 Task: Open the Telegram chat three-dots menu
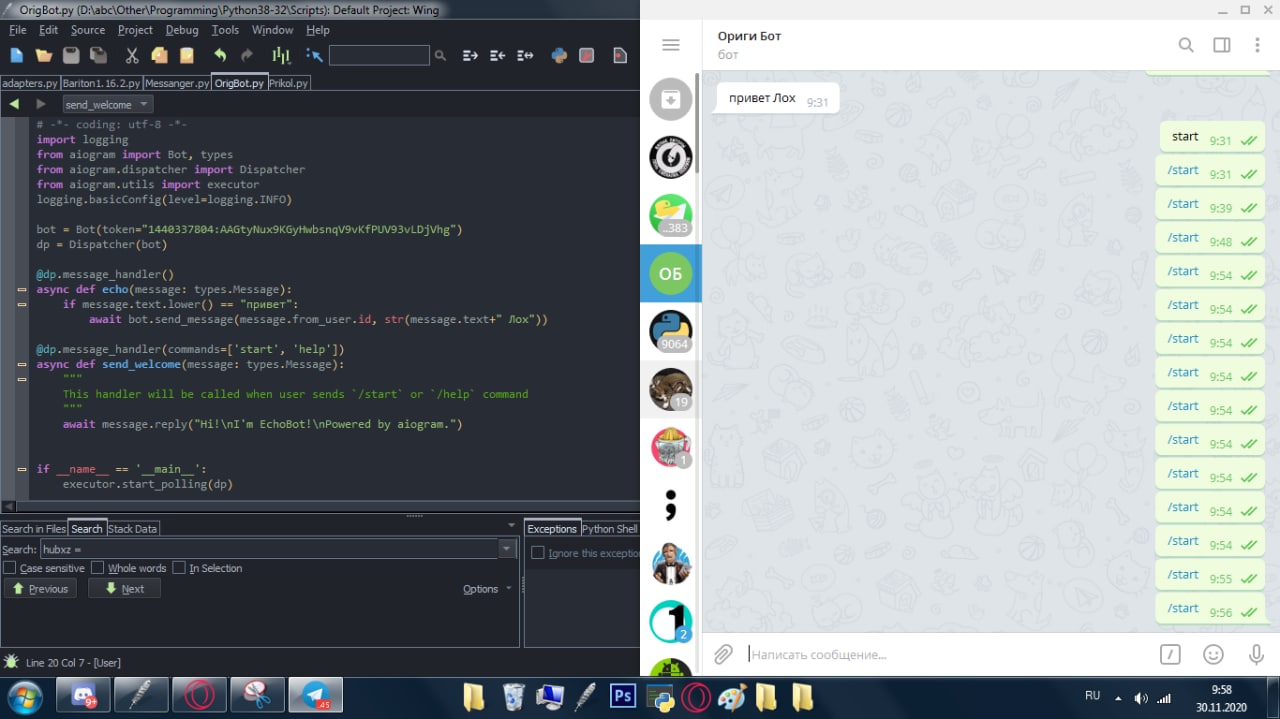(x=1257, y=45)
